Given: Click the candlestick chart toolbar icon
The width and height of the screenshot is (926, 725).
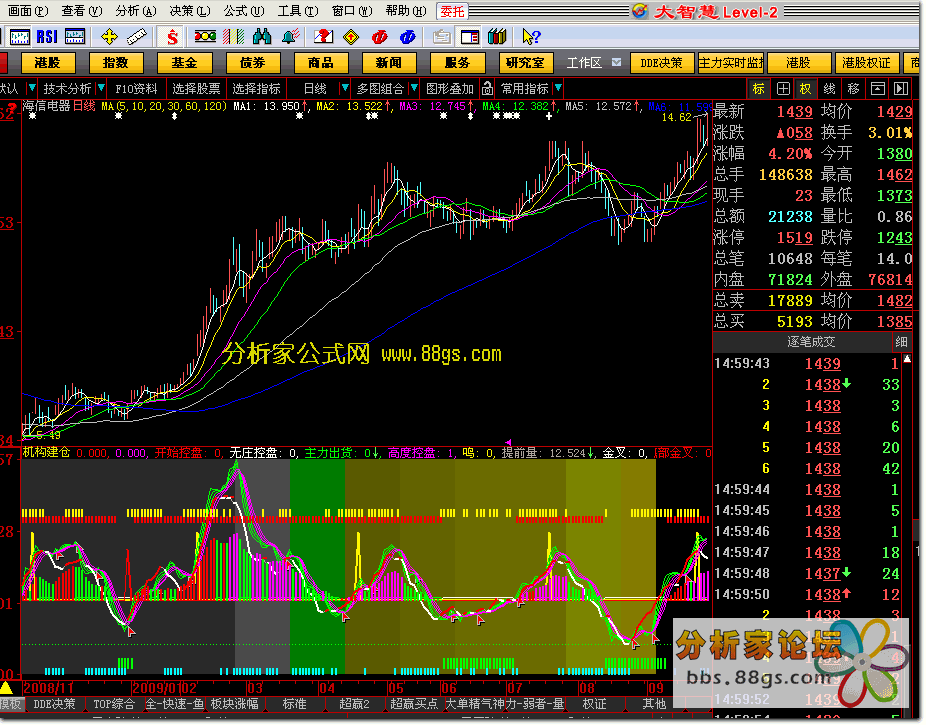Looking at the screenshot, I should coord(19,37).
